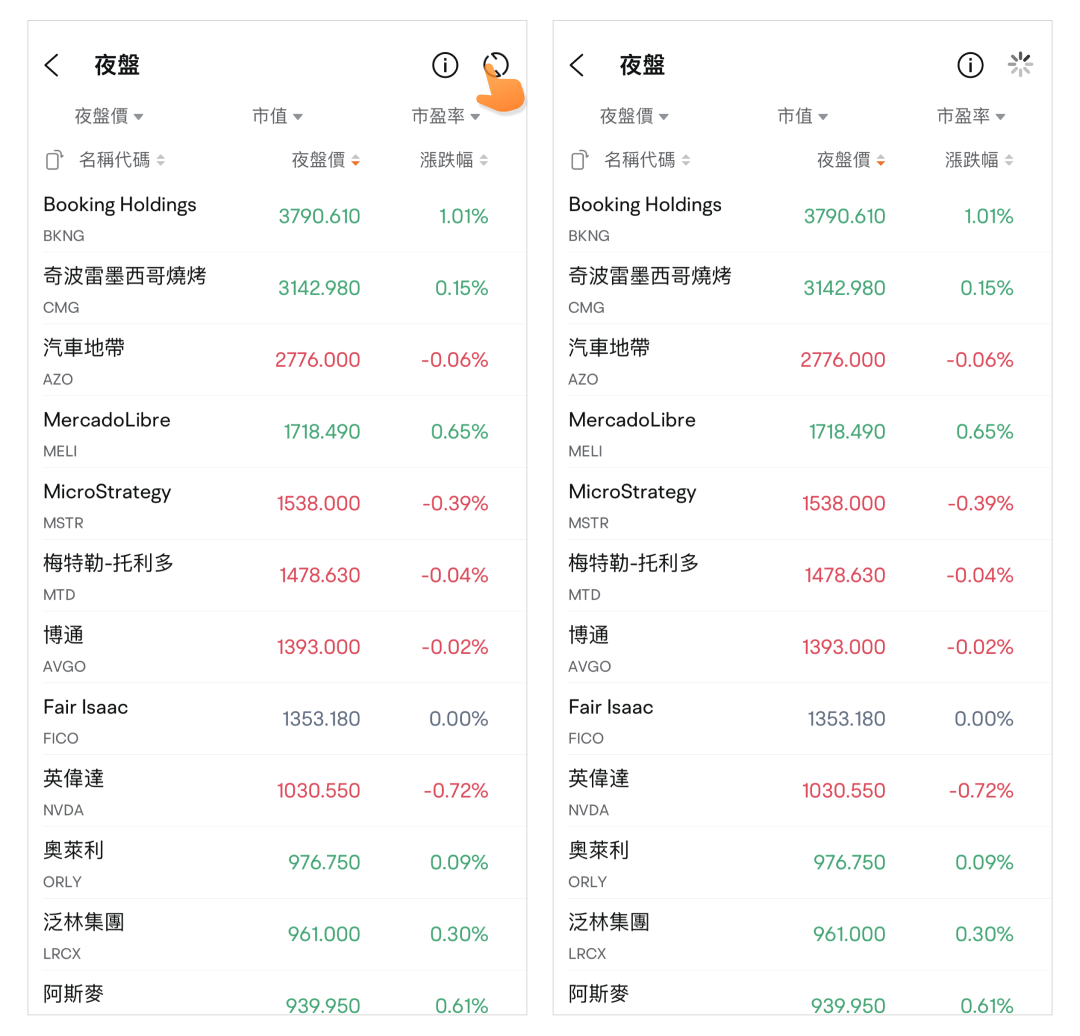The image size is (1080, 1036).
Task: Tap the loading spinner in right panel
Action: (x=1020, y=66)
